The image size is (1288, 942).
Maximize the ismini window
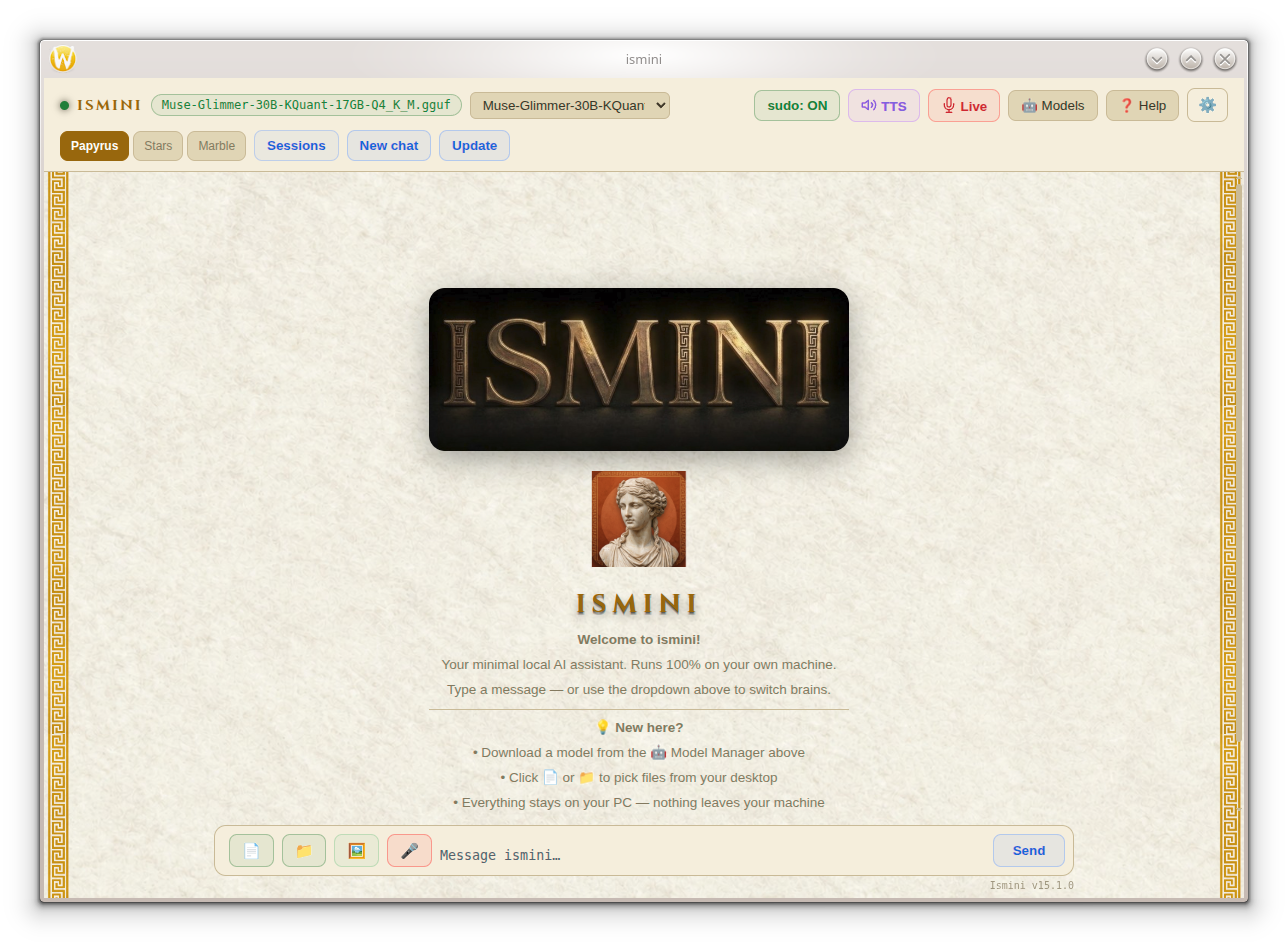coord(1191,59)
